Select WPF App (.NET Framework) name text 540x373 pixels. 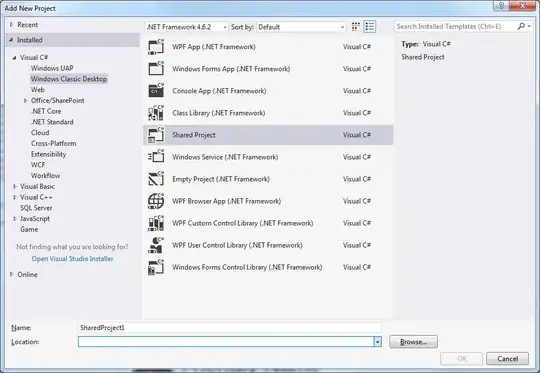tap(214, 47)
